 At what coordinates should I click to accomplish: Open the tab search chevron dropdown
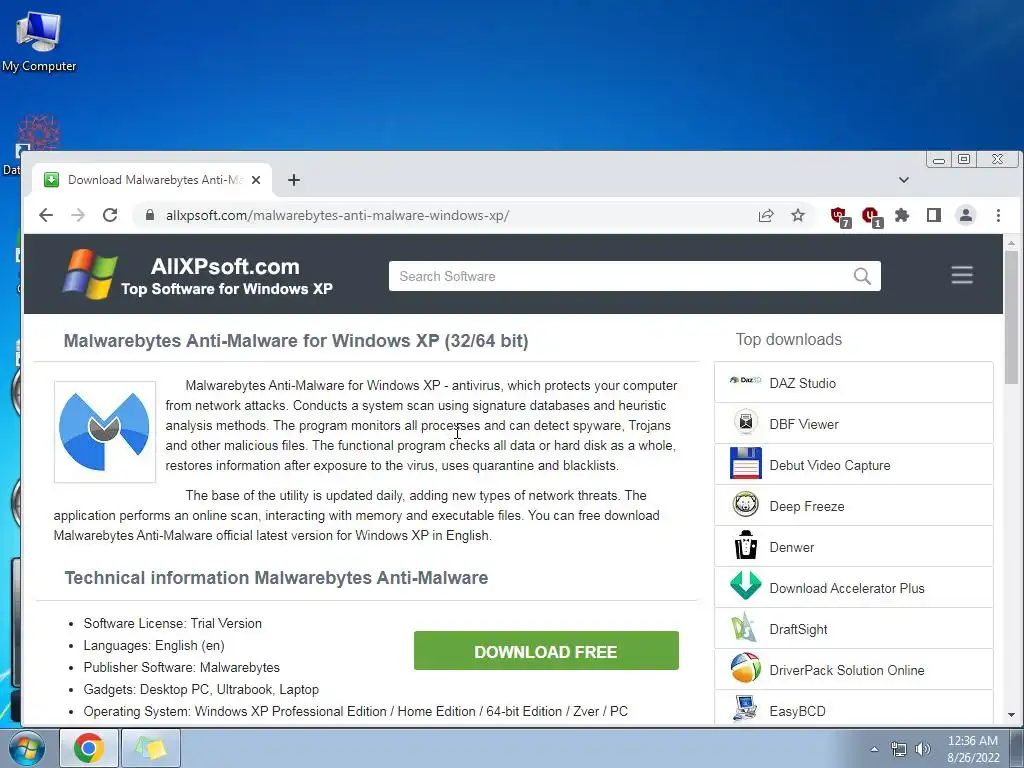pyautogui.click(x=904, y=180)
